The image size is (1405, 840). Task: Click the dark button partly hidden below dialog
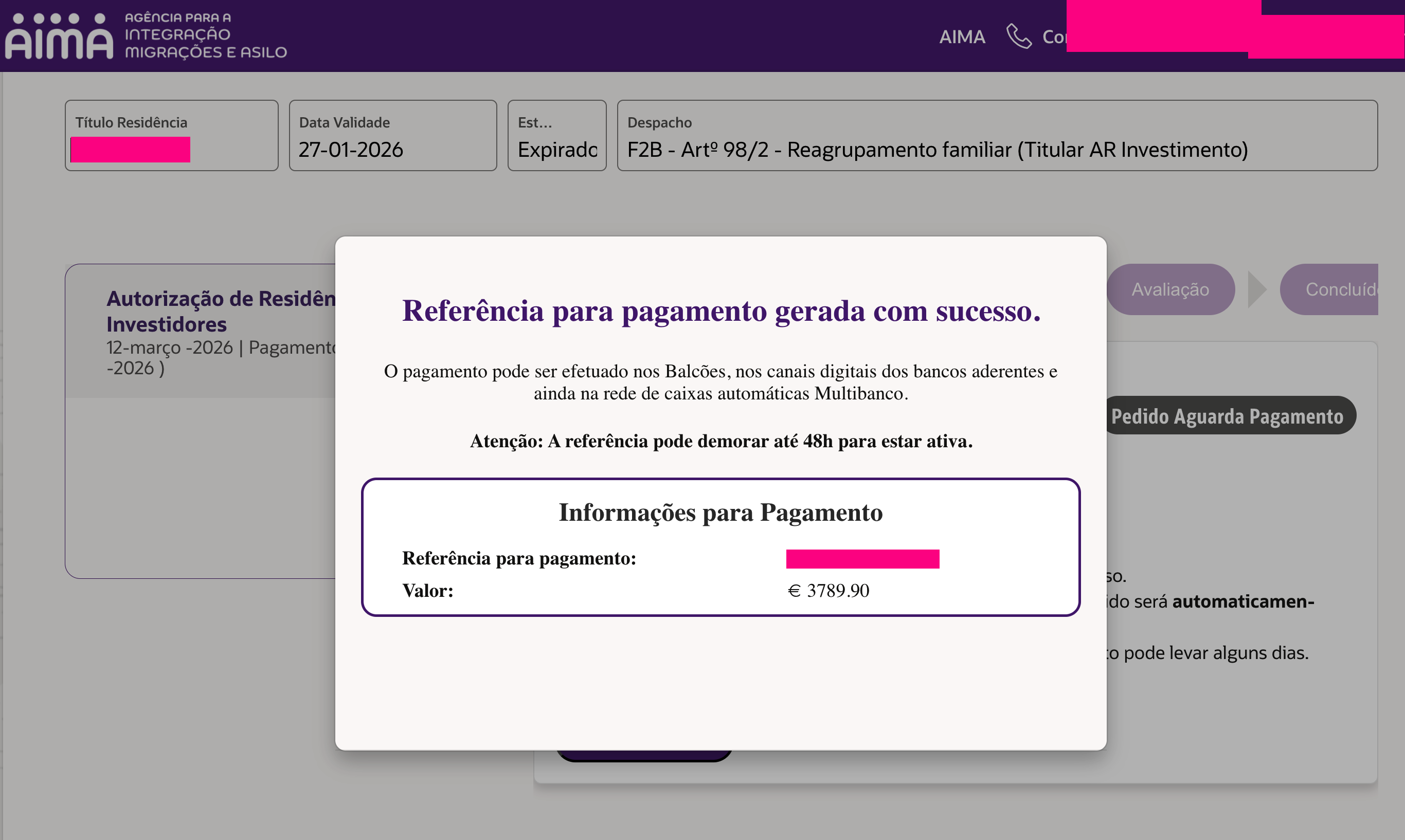[x=644, y=757]
